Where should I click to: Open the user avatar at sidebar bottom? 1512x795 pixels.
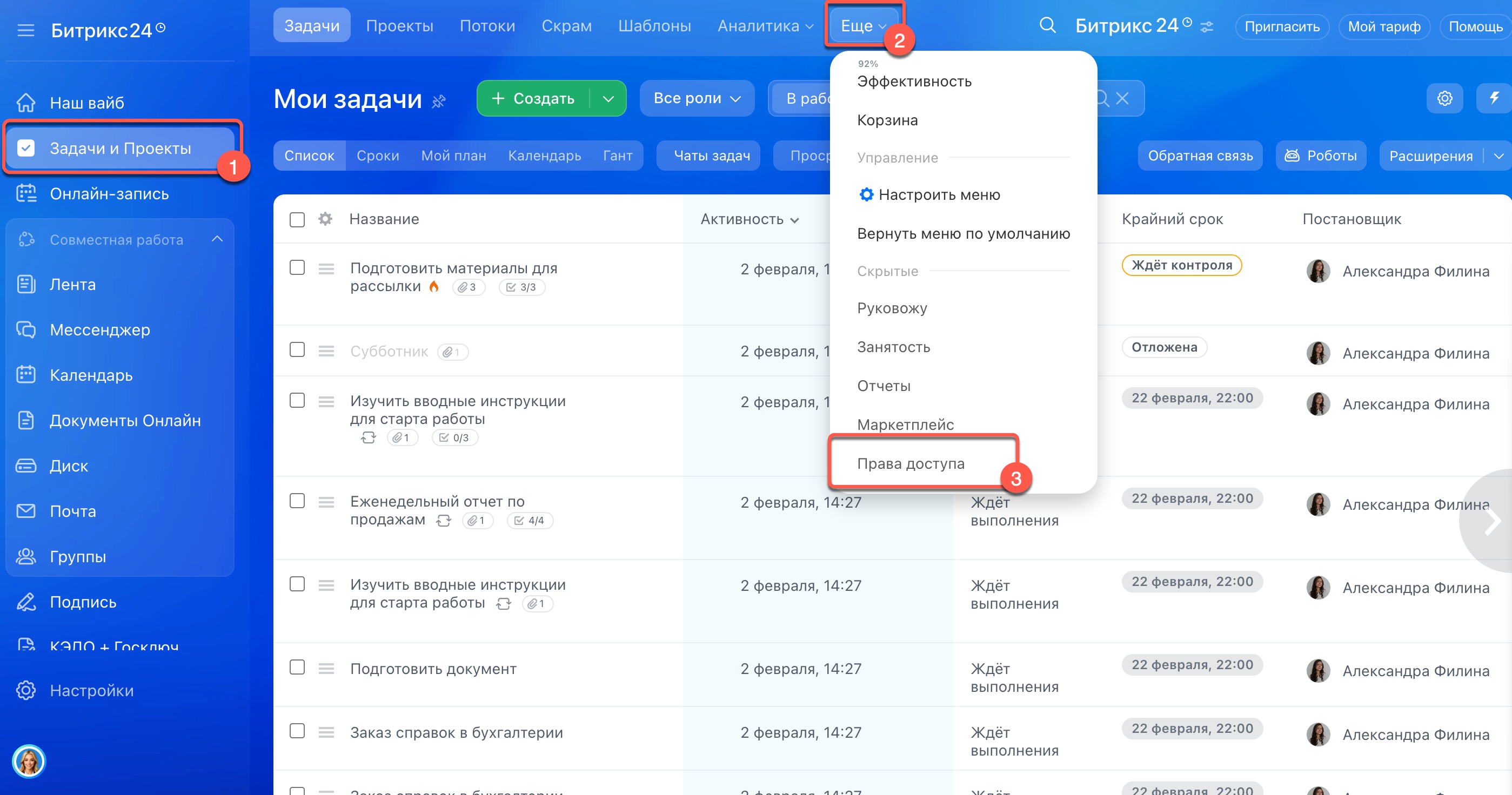coord(29,761)
